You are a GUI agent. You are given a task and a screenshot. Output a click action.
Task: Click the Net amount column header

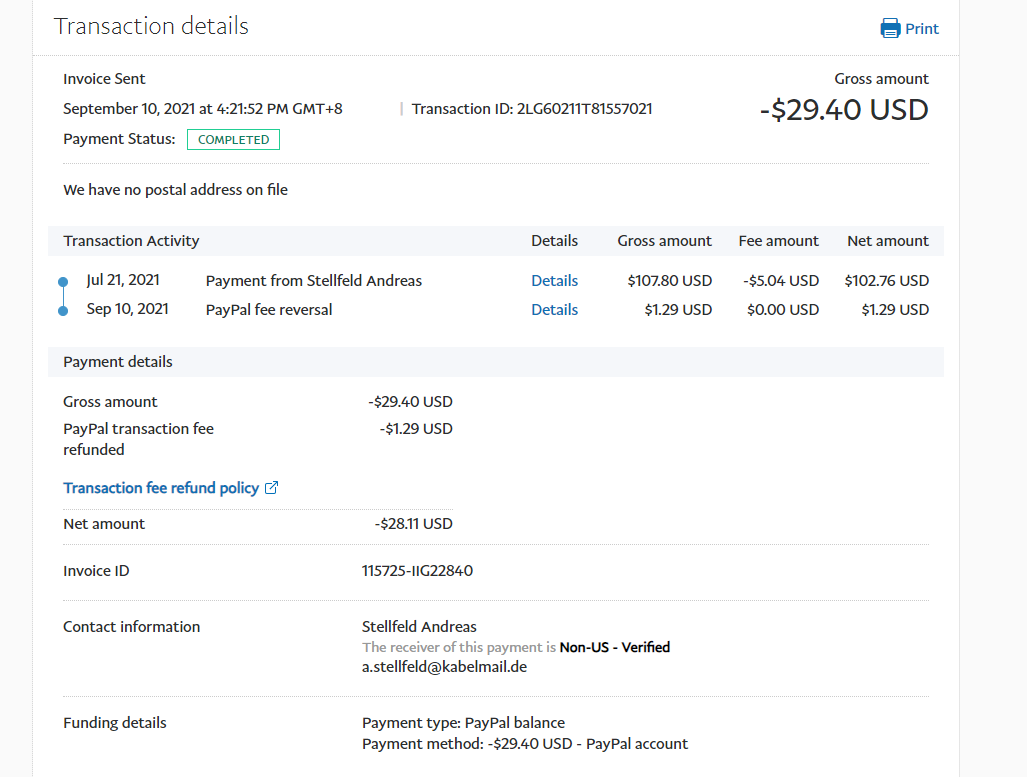coord(887,241)
